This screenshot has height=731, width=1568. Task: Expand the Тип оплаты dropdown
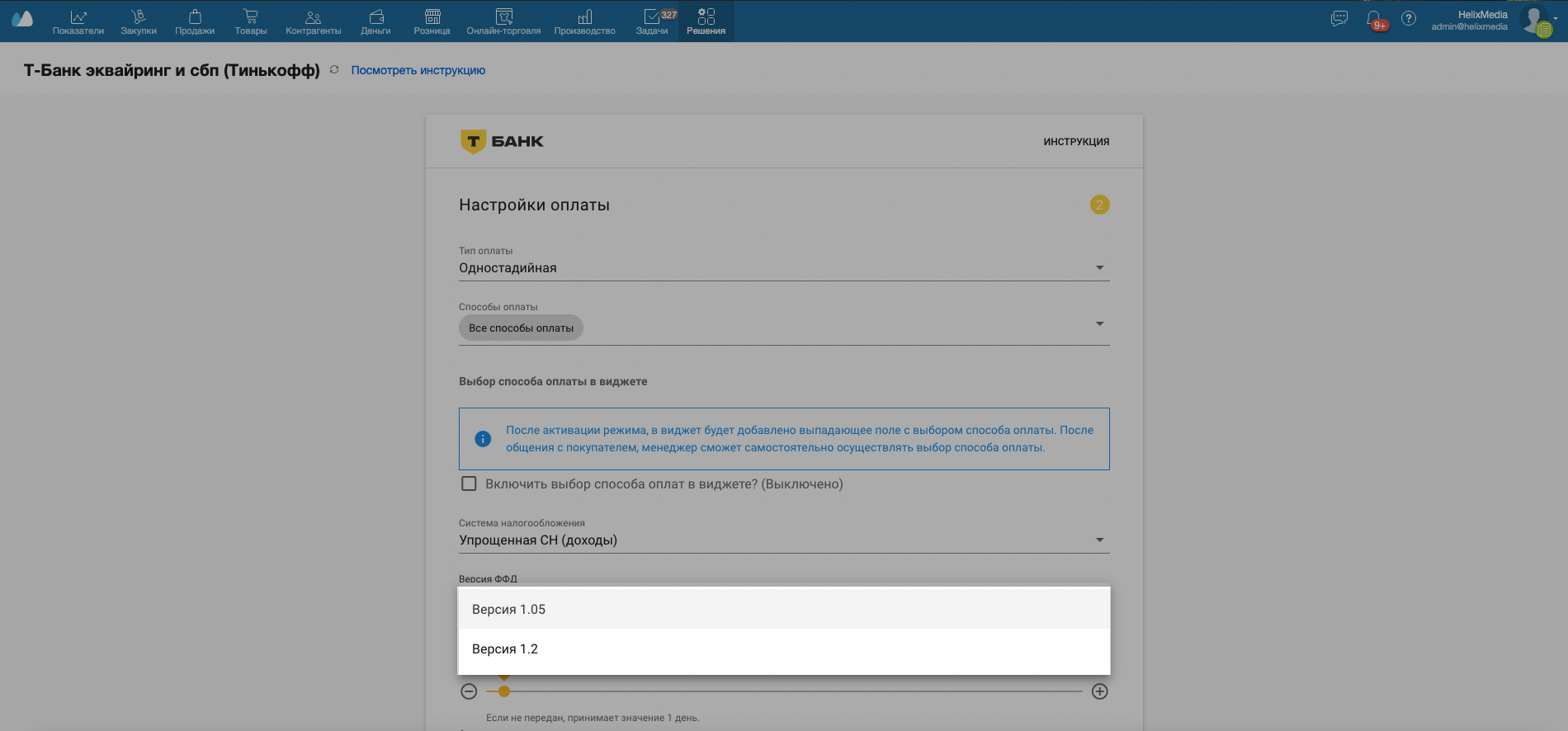[1099, 268]
